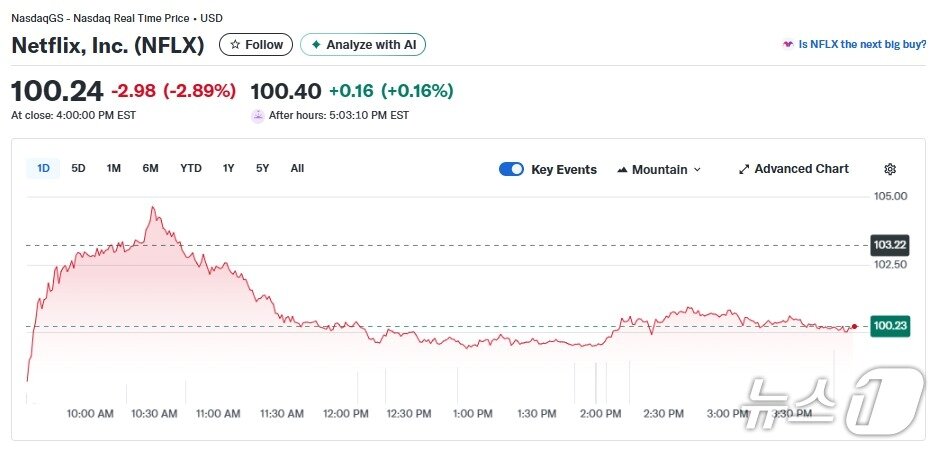
Task: Click the star icon in Follow button
Action: pos(235,45)
